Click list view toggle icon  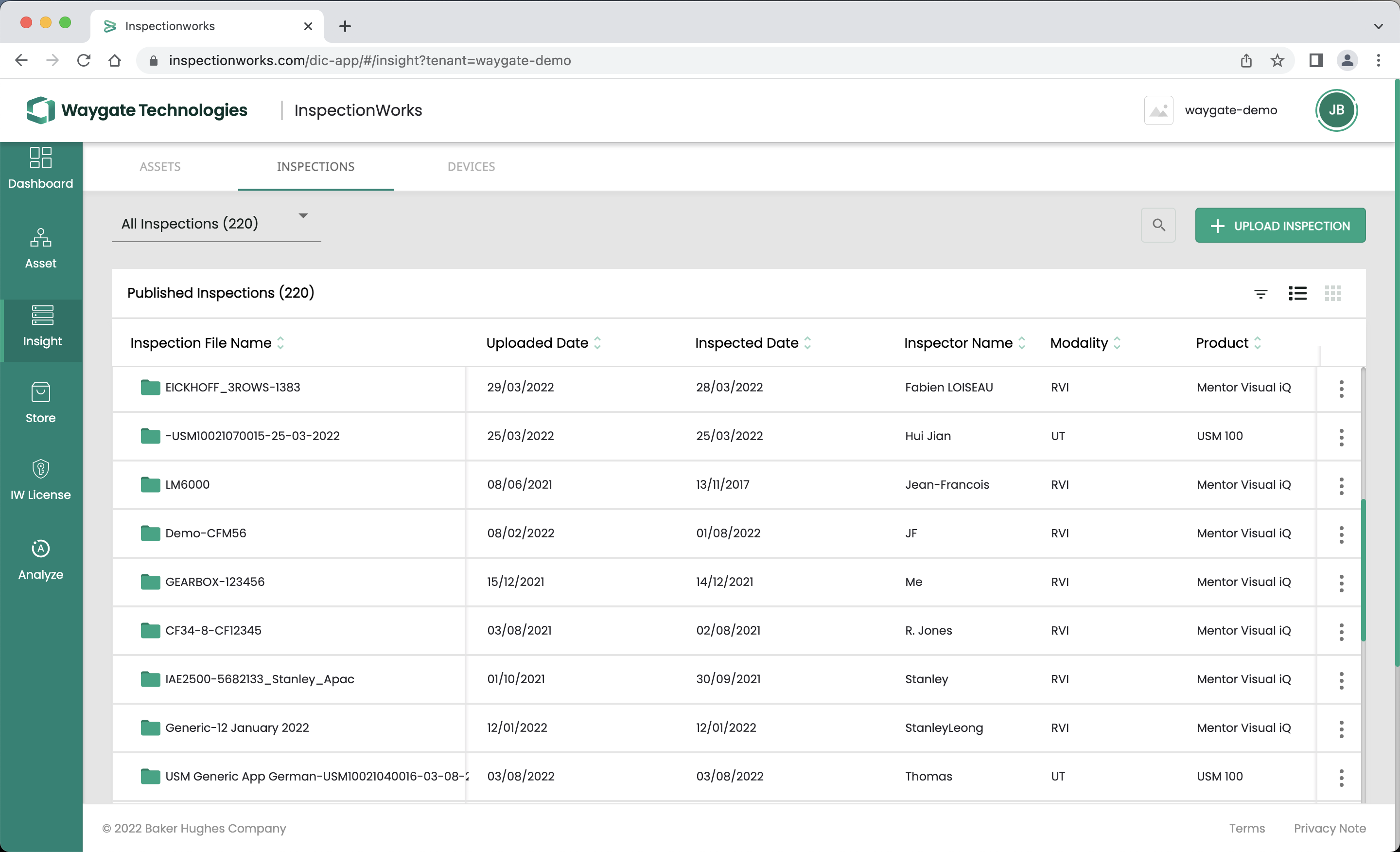(x=1297, y=293)
